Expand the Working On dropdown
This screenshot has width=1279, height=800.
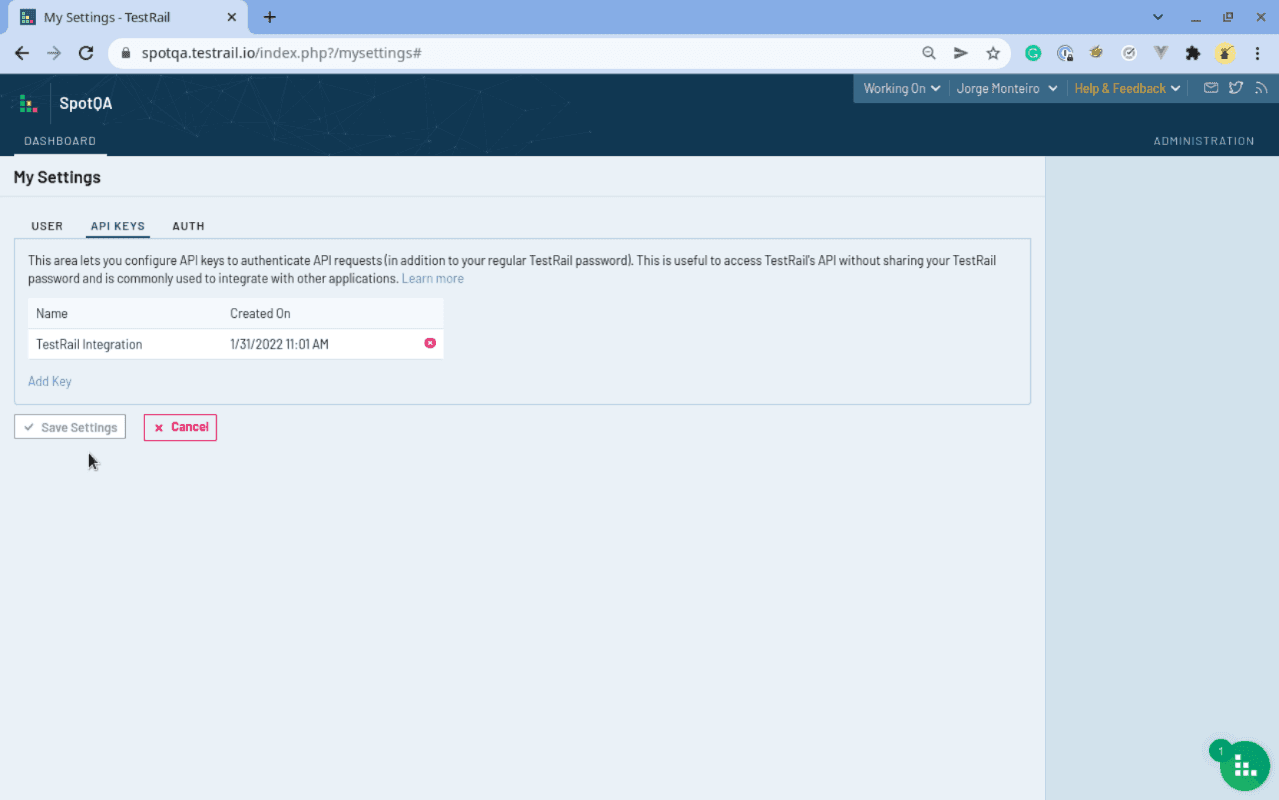pyautogui.click(x=901, y=88)
